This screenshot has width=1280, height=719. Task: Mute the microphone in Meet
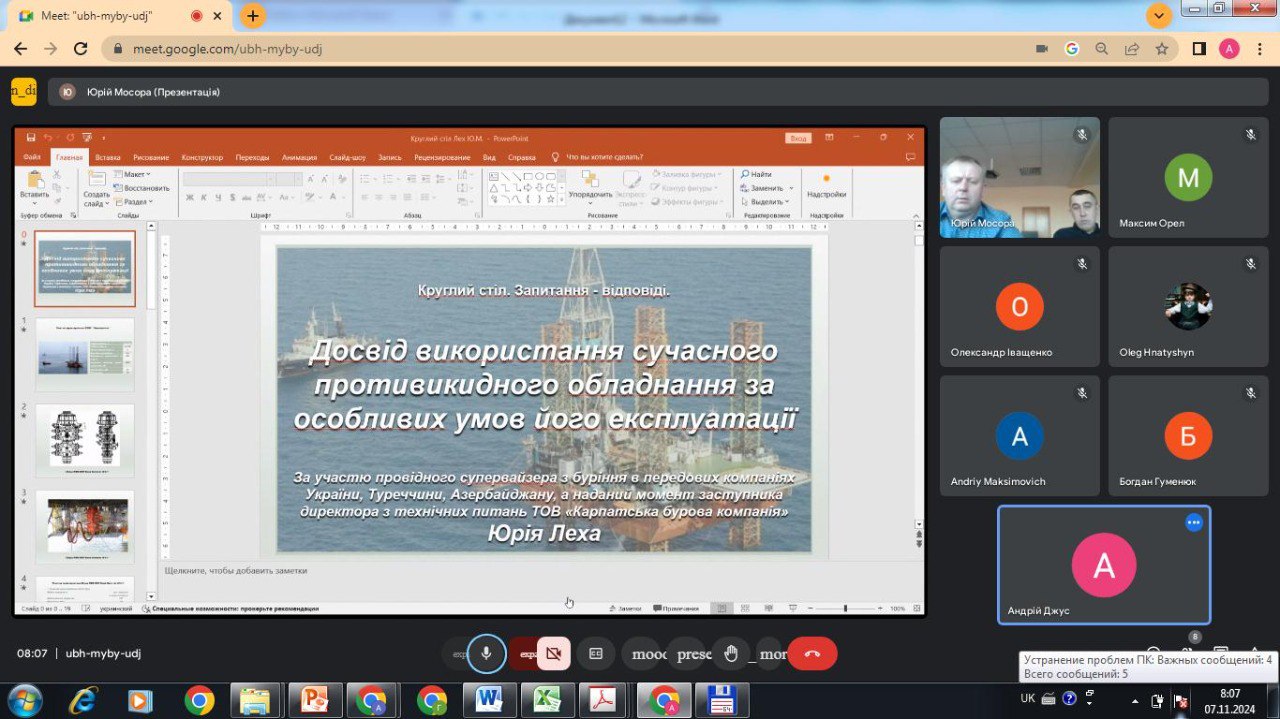(486, 653)
